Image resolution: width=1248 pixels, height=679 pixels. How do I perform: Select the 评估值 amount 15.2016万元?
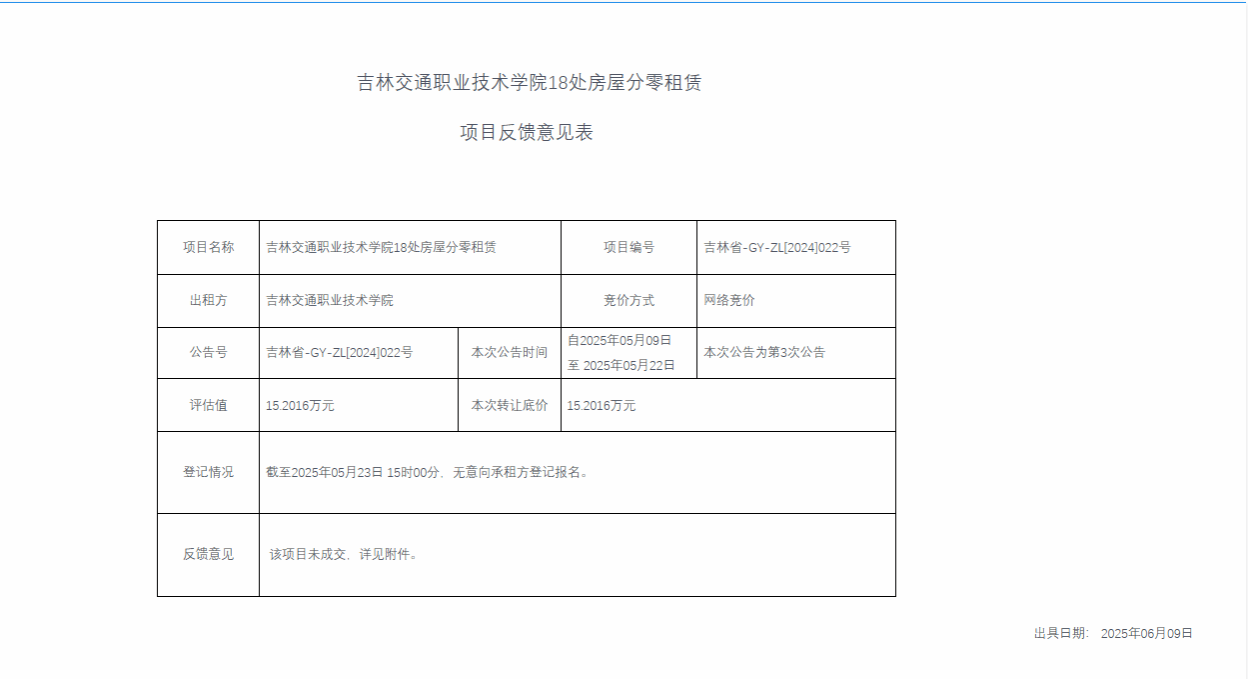click(300, 405)
